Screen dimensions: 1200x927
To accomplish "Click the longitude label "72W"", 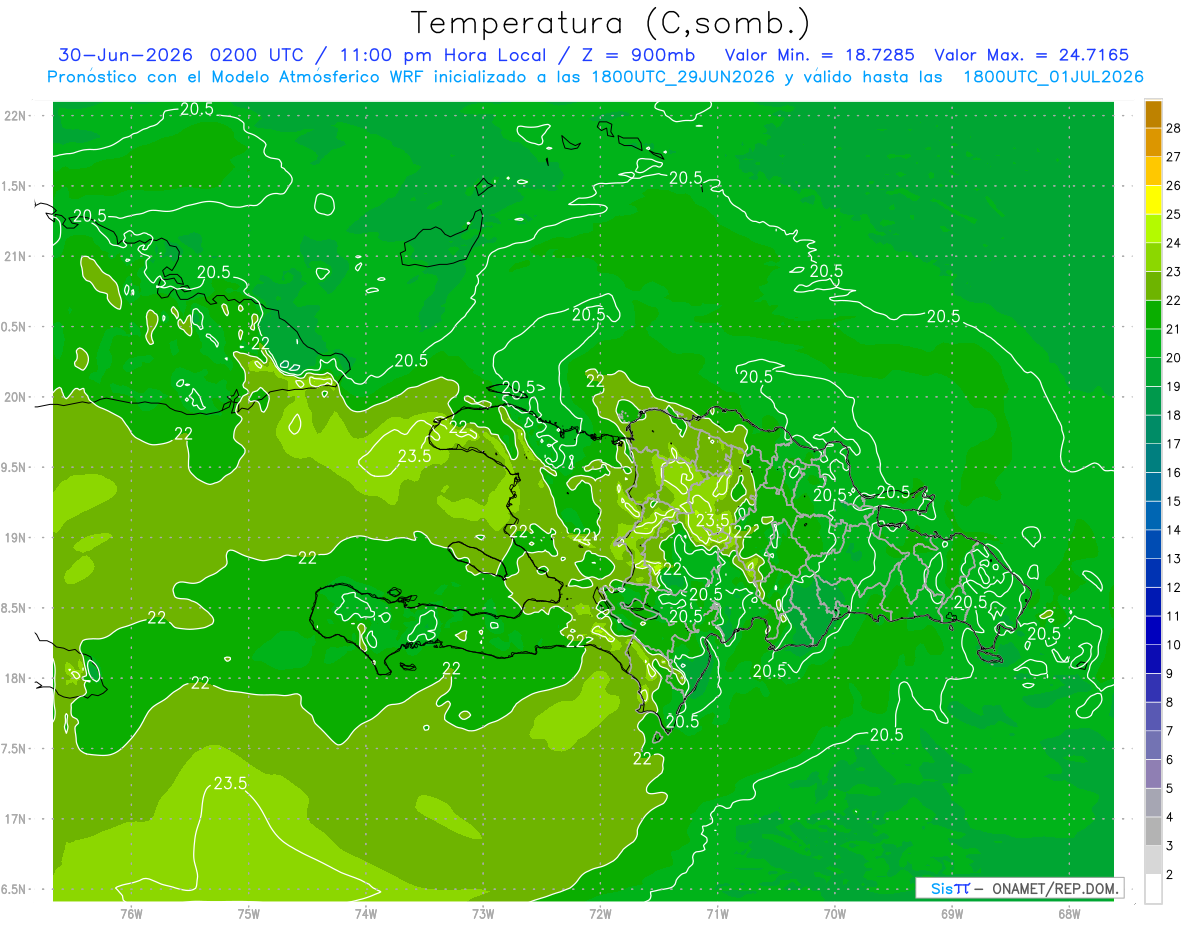I will (x=600, y=913).
